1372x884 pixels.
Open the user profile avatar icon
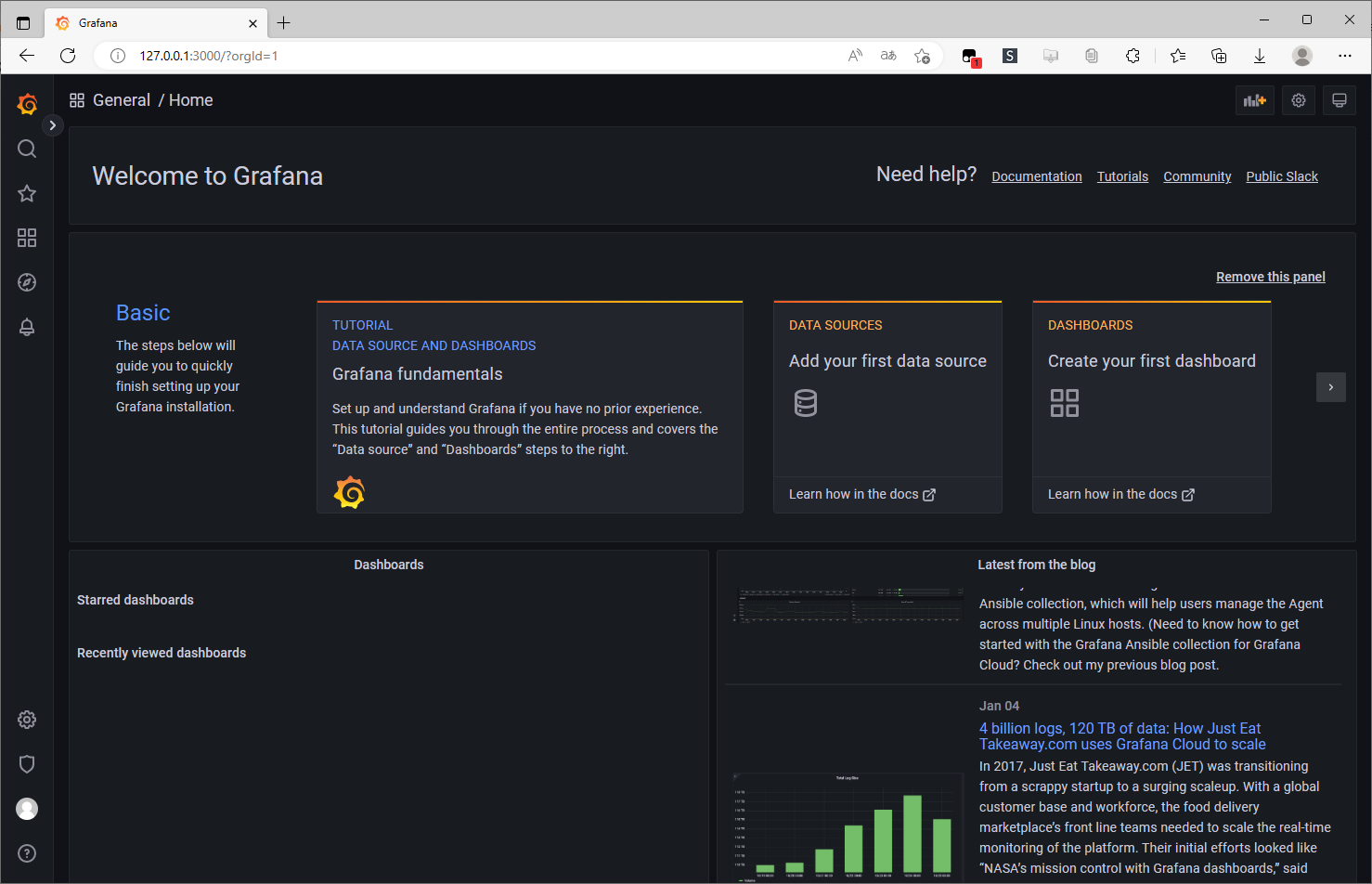coord(27,808)
